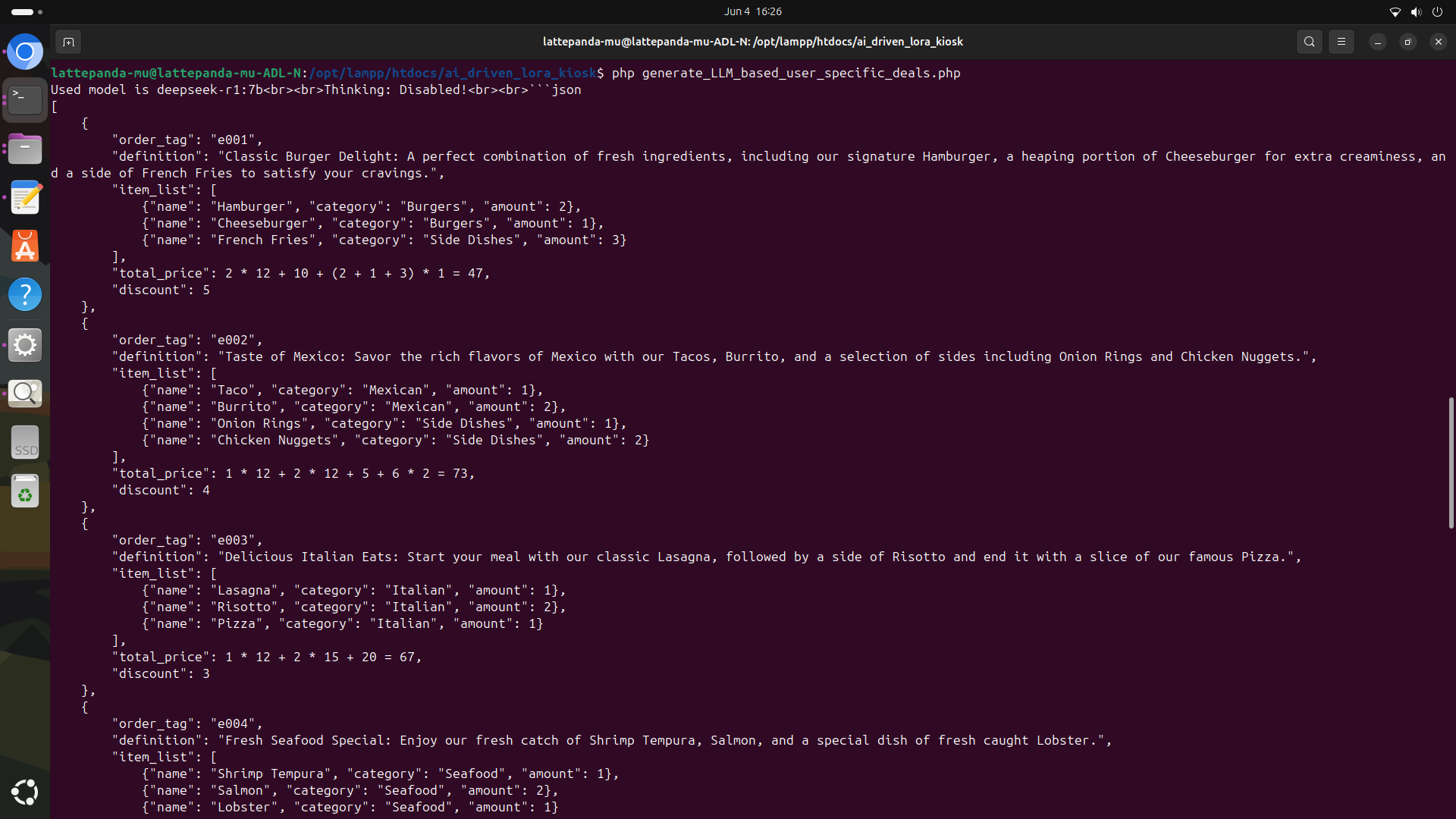Close the terminal window
The width and height of the screenshot is (1456, 819).
[x=1439, y=42]
